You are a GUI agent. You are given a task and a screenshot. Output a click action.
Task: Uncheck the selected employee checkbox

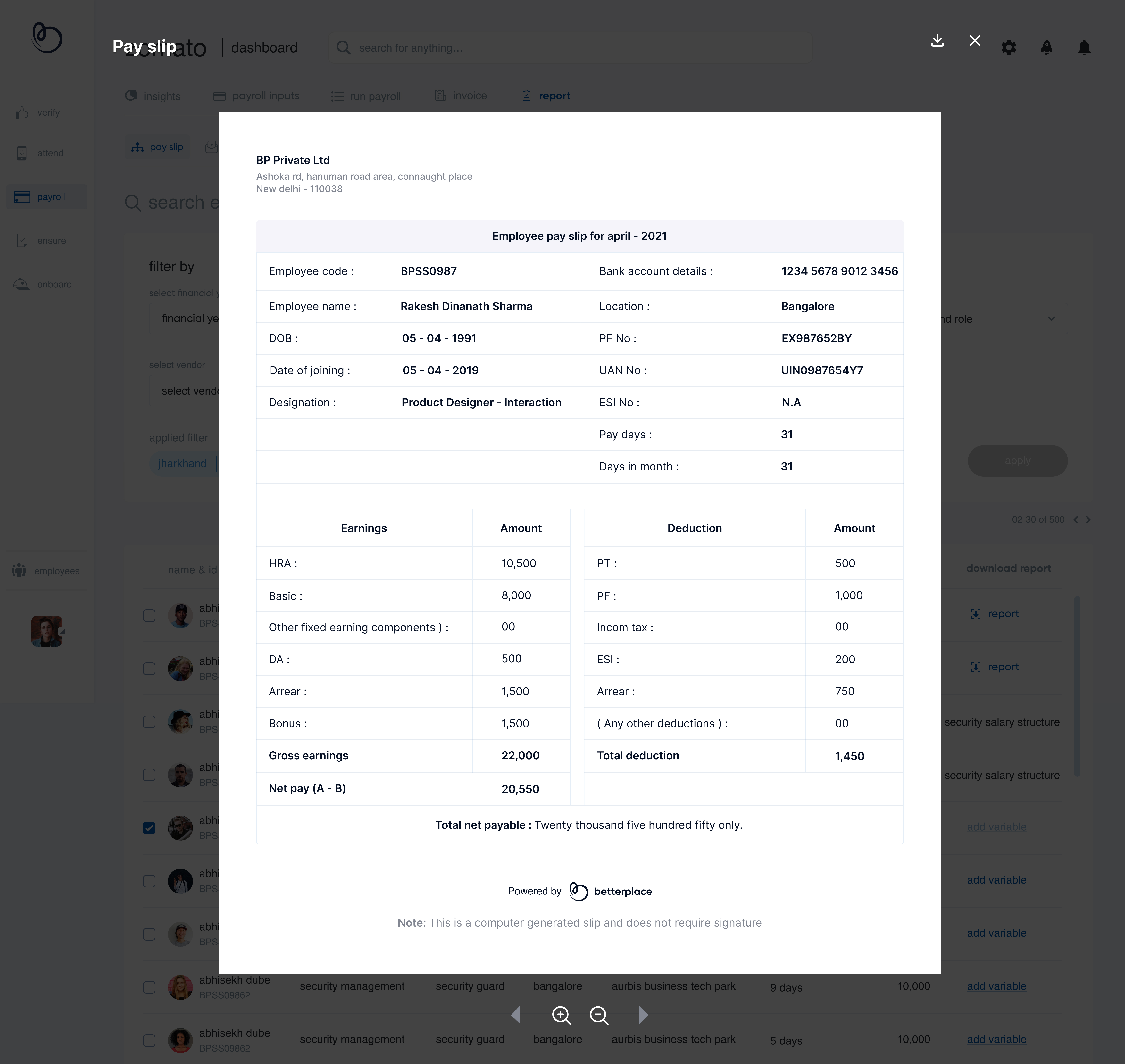tap(149, 828)
